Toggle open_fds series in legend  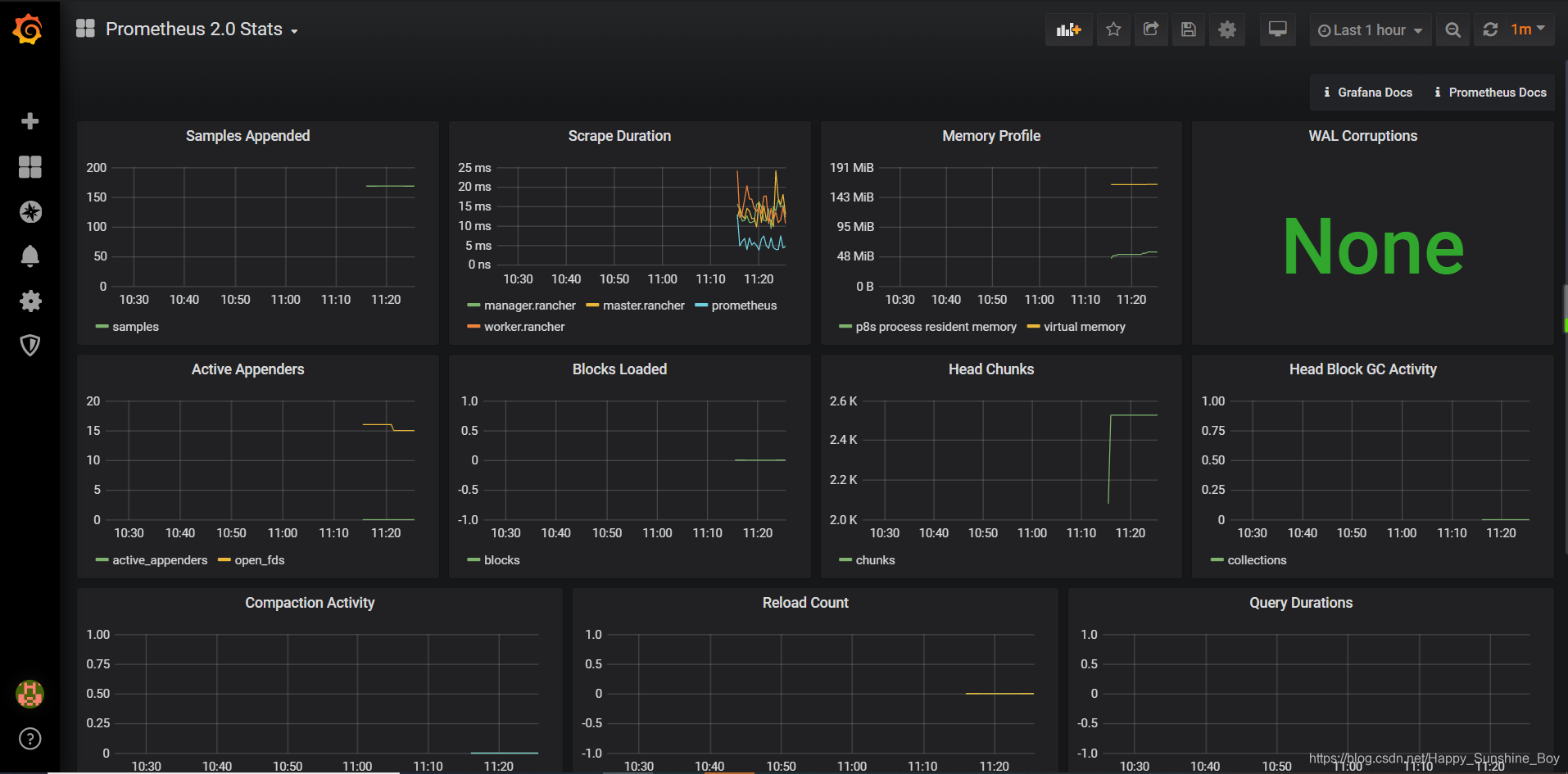coord(259,560)
